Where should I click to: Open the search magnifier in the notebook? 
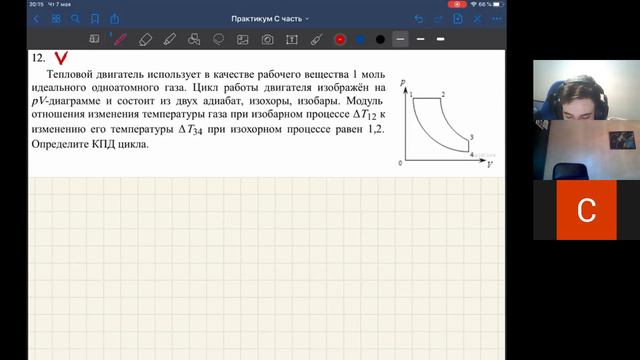(75, 19)
